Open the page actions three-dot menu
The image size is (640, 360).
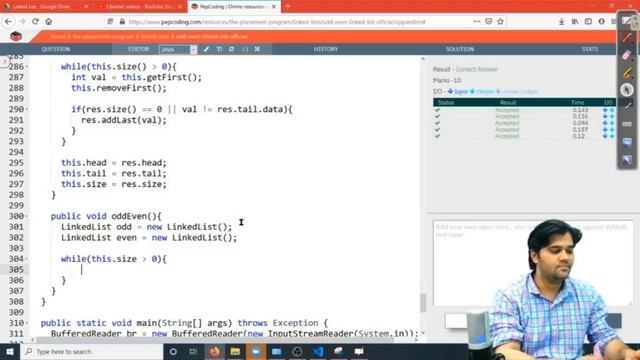(x=476, y=22)
